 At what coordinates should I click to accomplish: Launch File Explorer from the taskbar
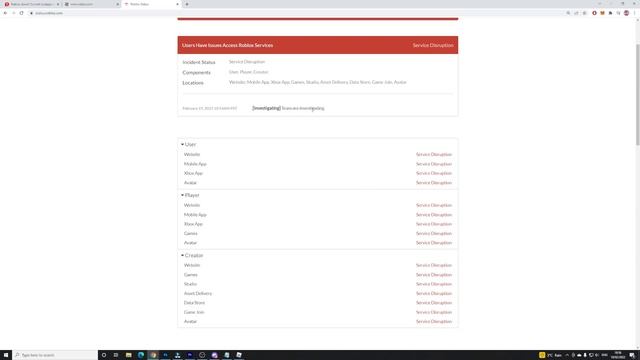pyautogui.click(x=129, y=355)
